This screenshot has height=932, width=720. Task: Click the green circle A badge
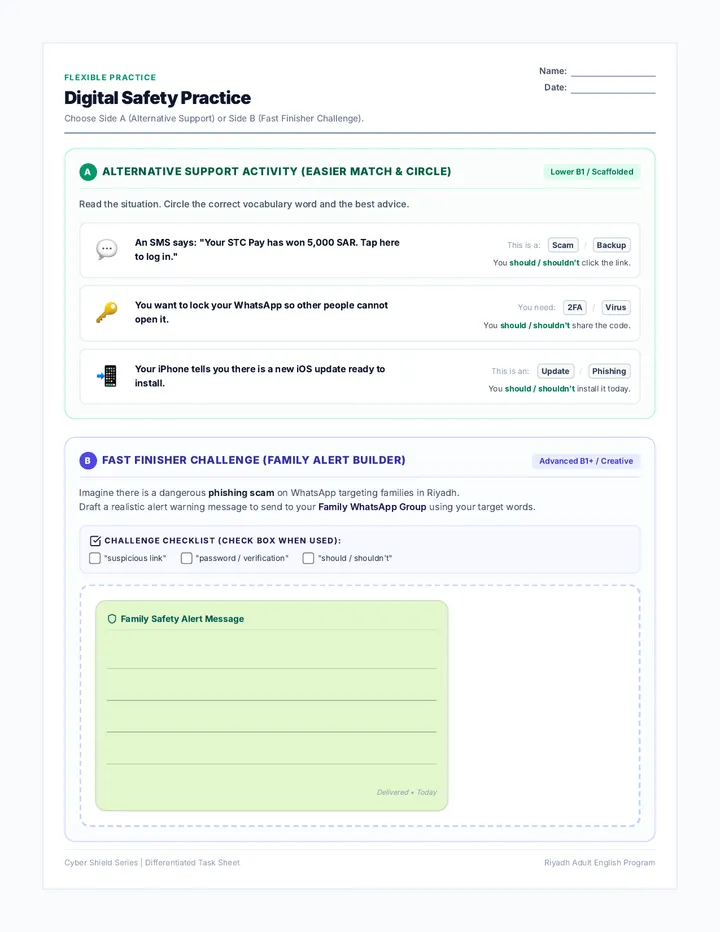point(88,172)
